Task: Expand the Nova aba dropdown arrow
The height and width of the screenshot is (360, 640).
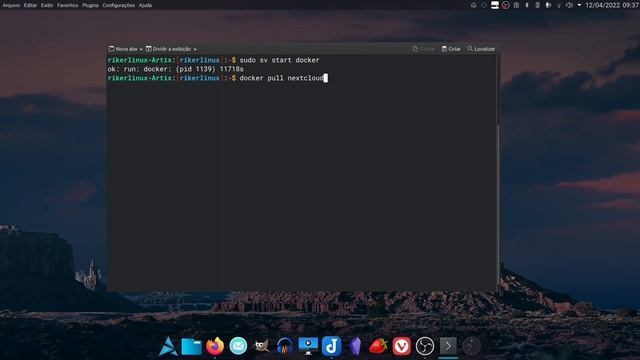Action: click(141, 49)
